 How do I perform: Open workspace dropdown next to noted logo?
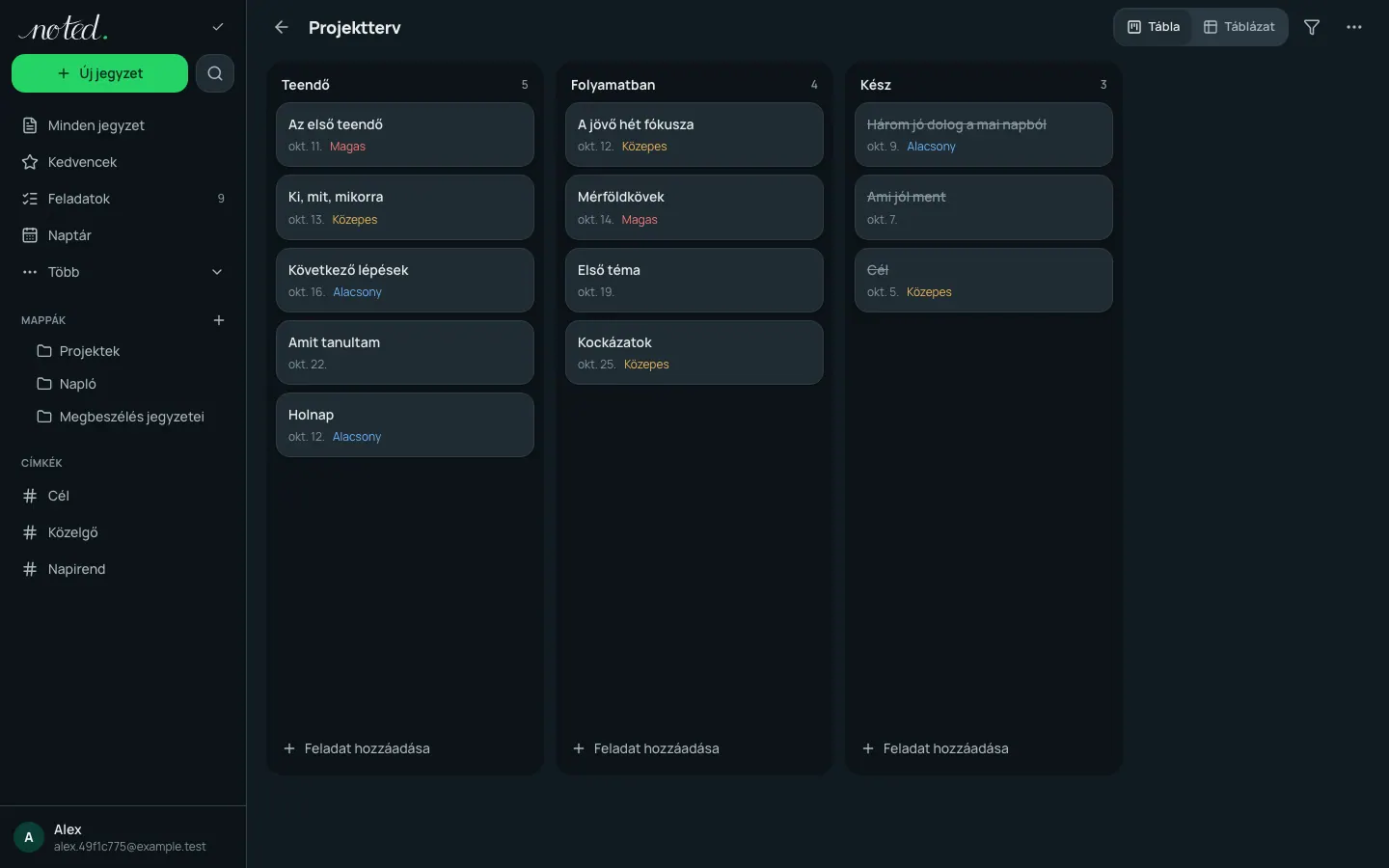[218, 27]
